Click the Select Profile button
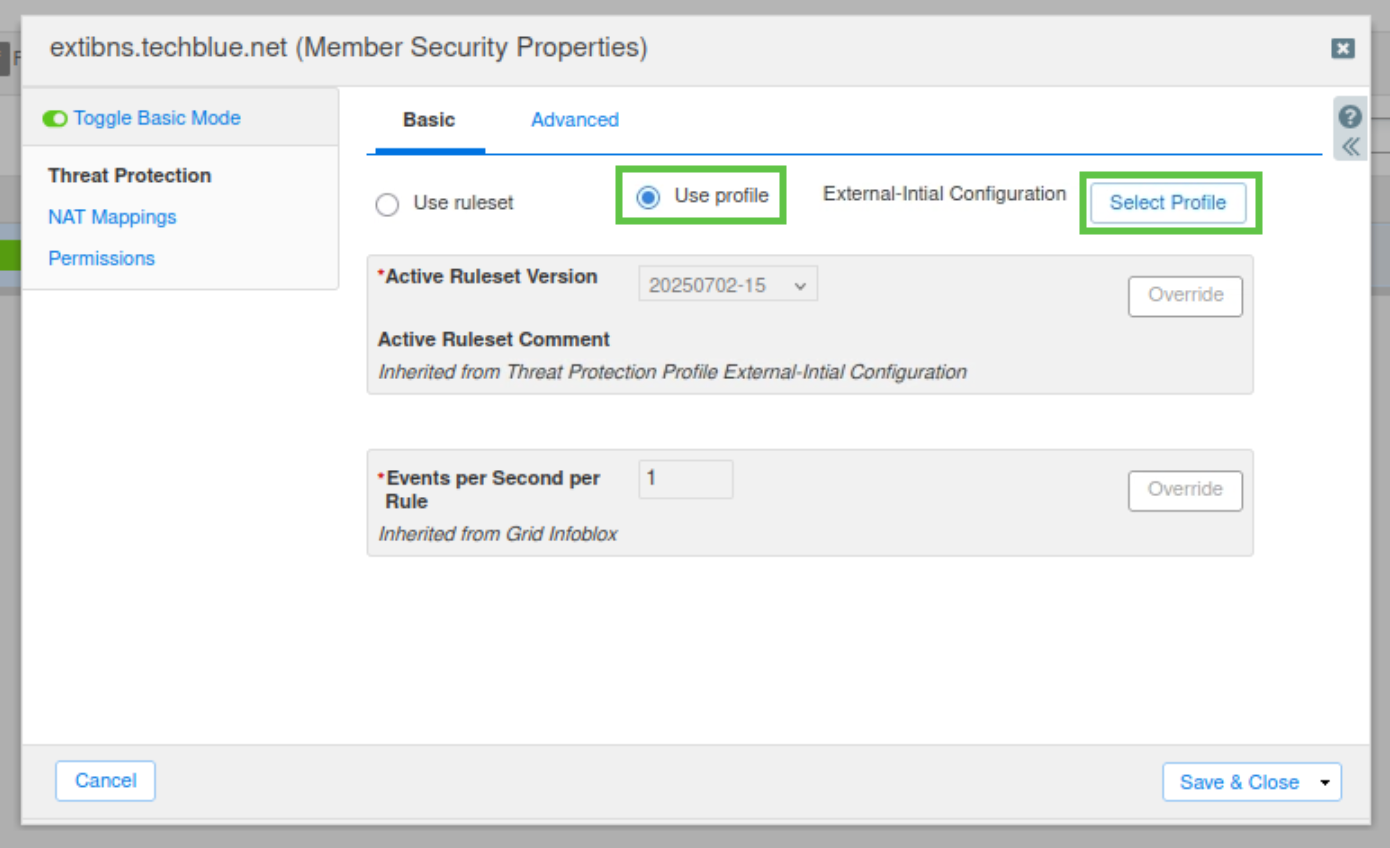The image size is (1390, 848). 1167,203
